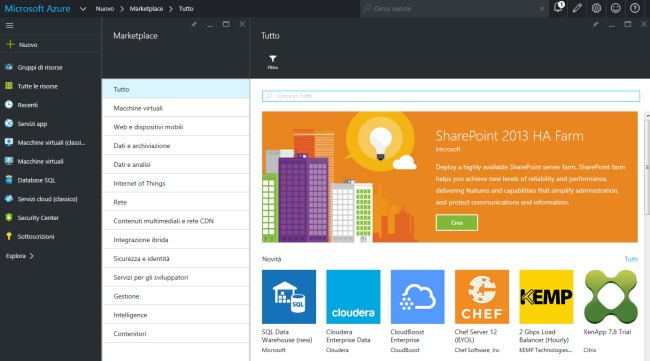Open portal settings gear icon

click(596, 8)
